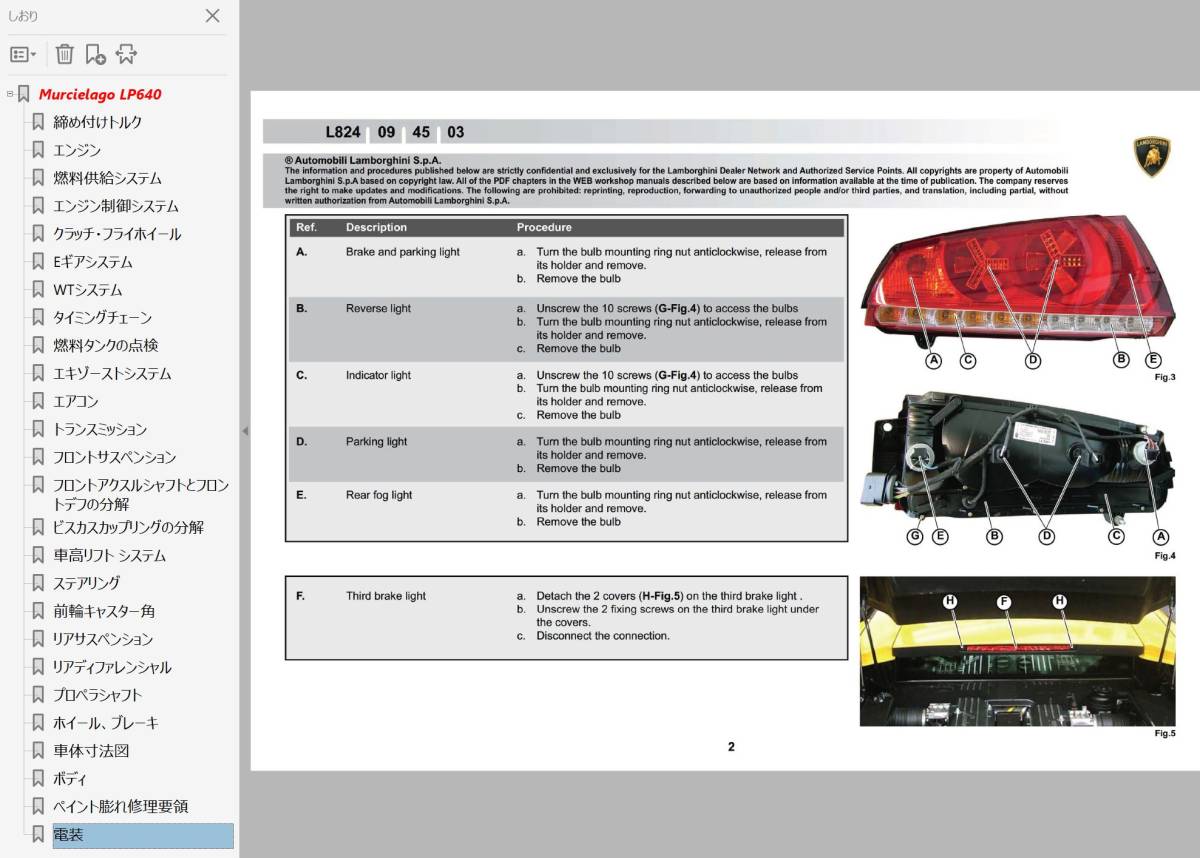
Task: Close the しおり bookmarks panel
Action: 212,15
